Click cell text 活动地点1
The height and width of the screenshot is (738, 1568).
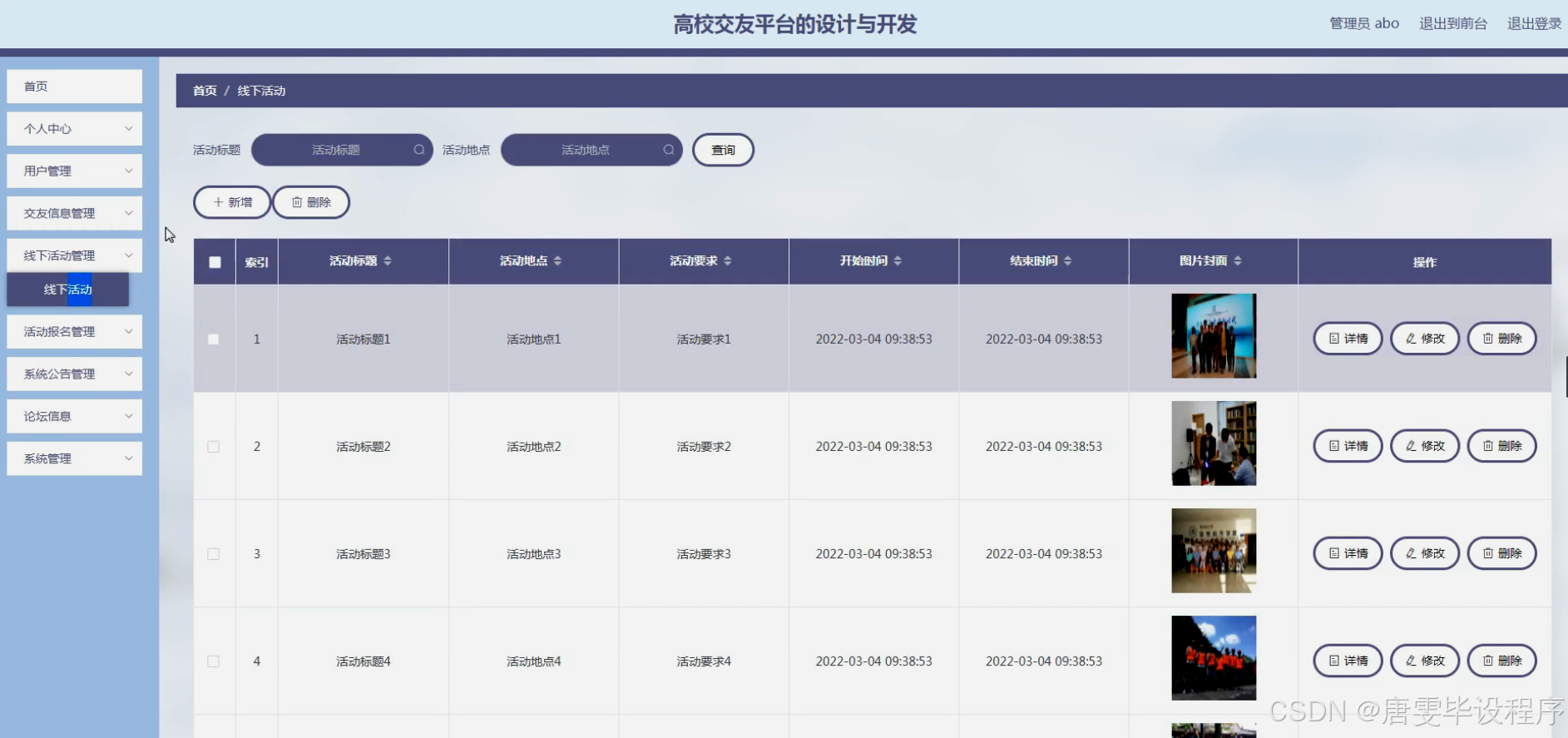[x=534, y=339]
